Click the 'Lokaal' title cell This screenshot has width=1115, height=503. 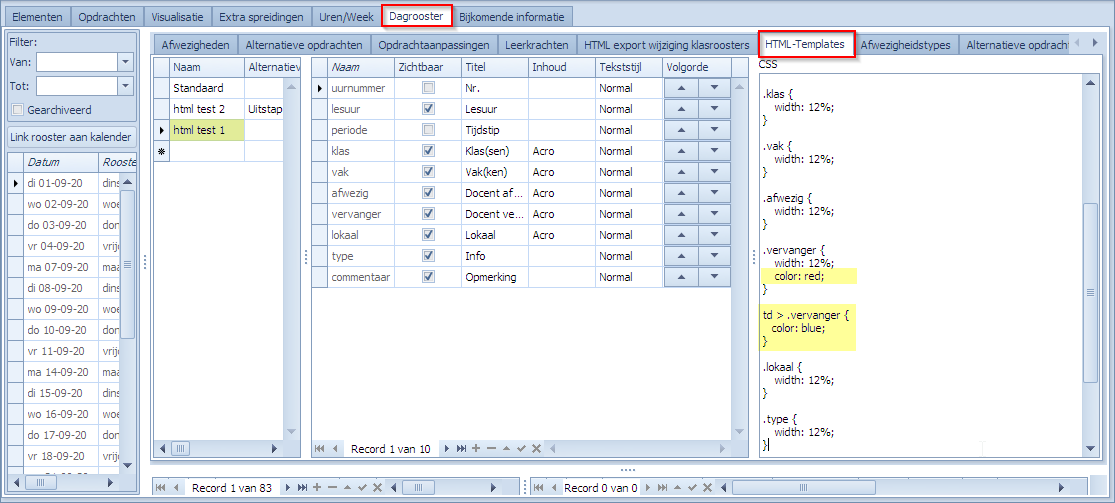click(x=494, y=235)
